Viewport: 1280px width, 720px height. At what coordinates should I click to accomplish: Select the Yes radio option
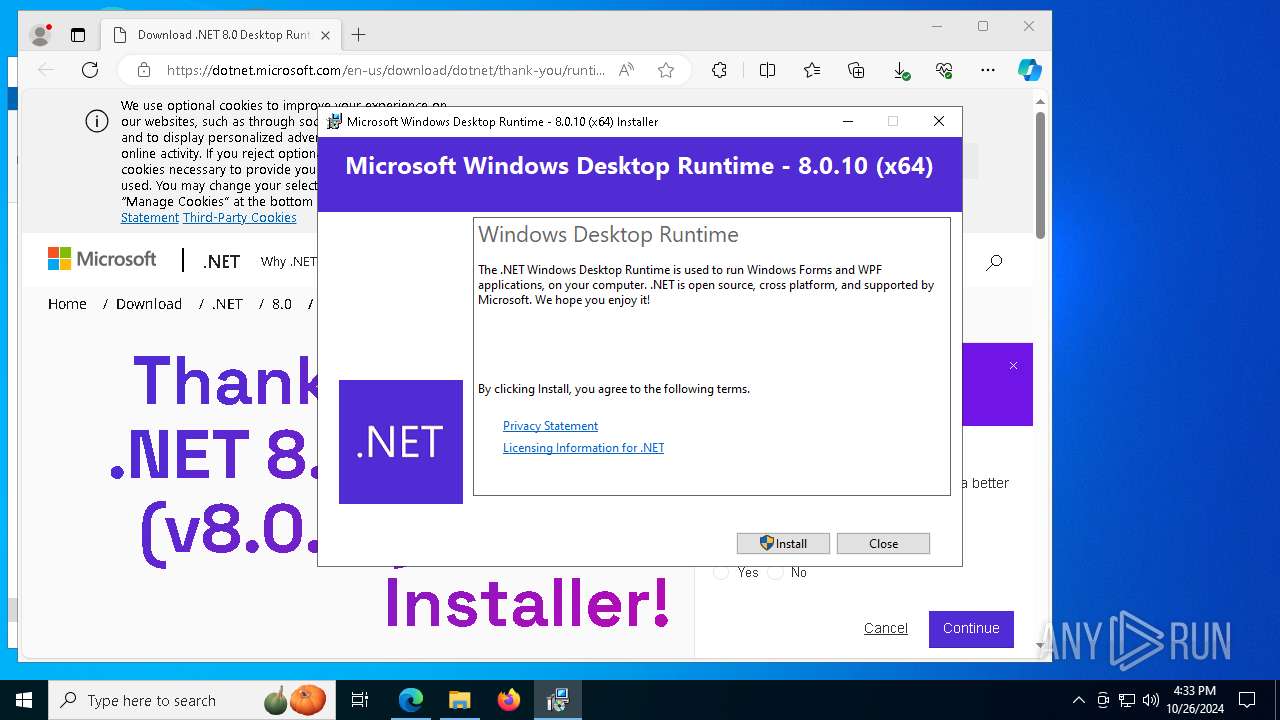(721, 572)
